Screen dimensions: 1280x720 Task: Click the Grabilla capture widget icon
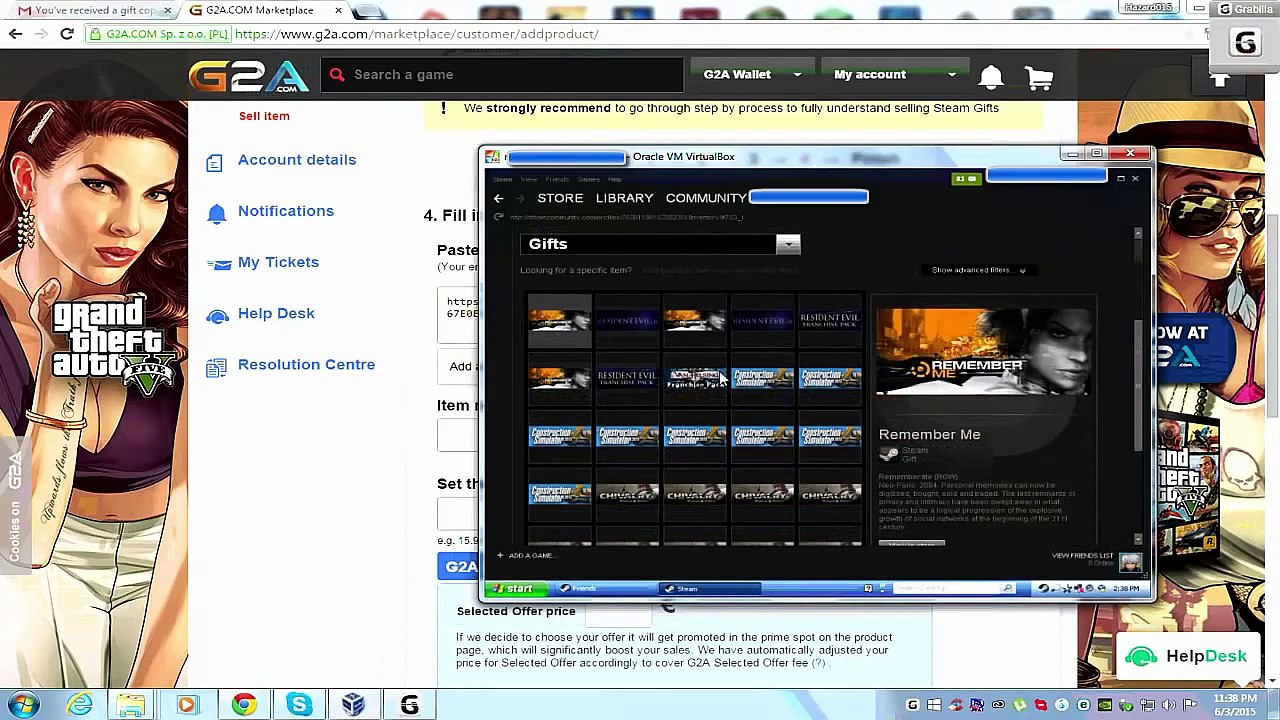[x=1245, y=43]
